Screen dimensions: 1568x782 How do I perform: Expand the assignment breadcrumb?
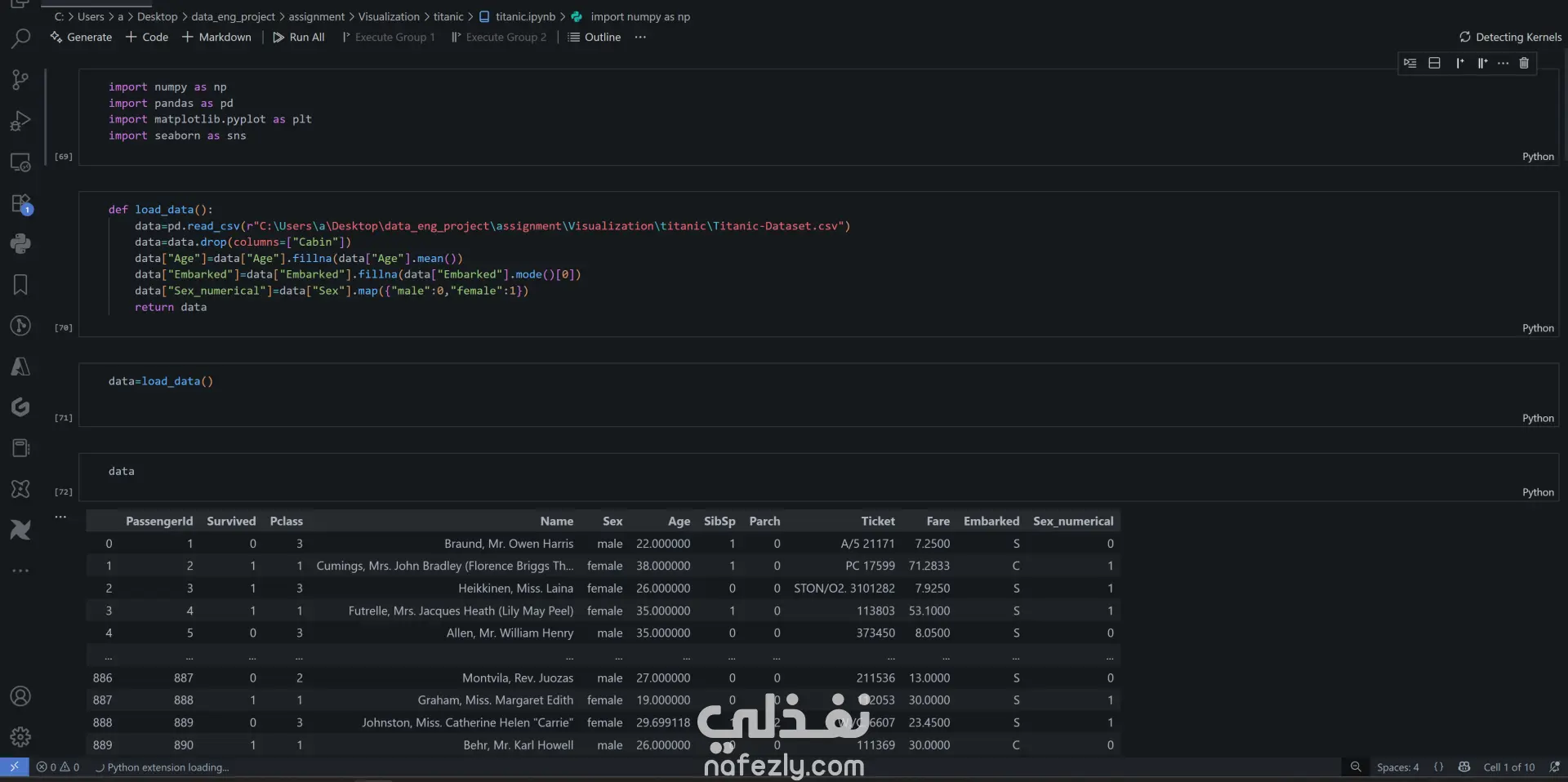click(317, 16)
